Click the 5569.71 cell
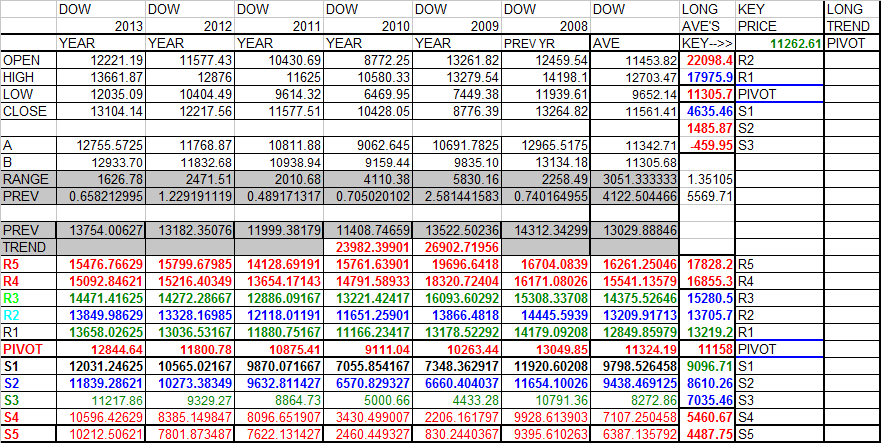Viewport: 881px width, 443px height. 708,196
